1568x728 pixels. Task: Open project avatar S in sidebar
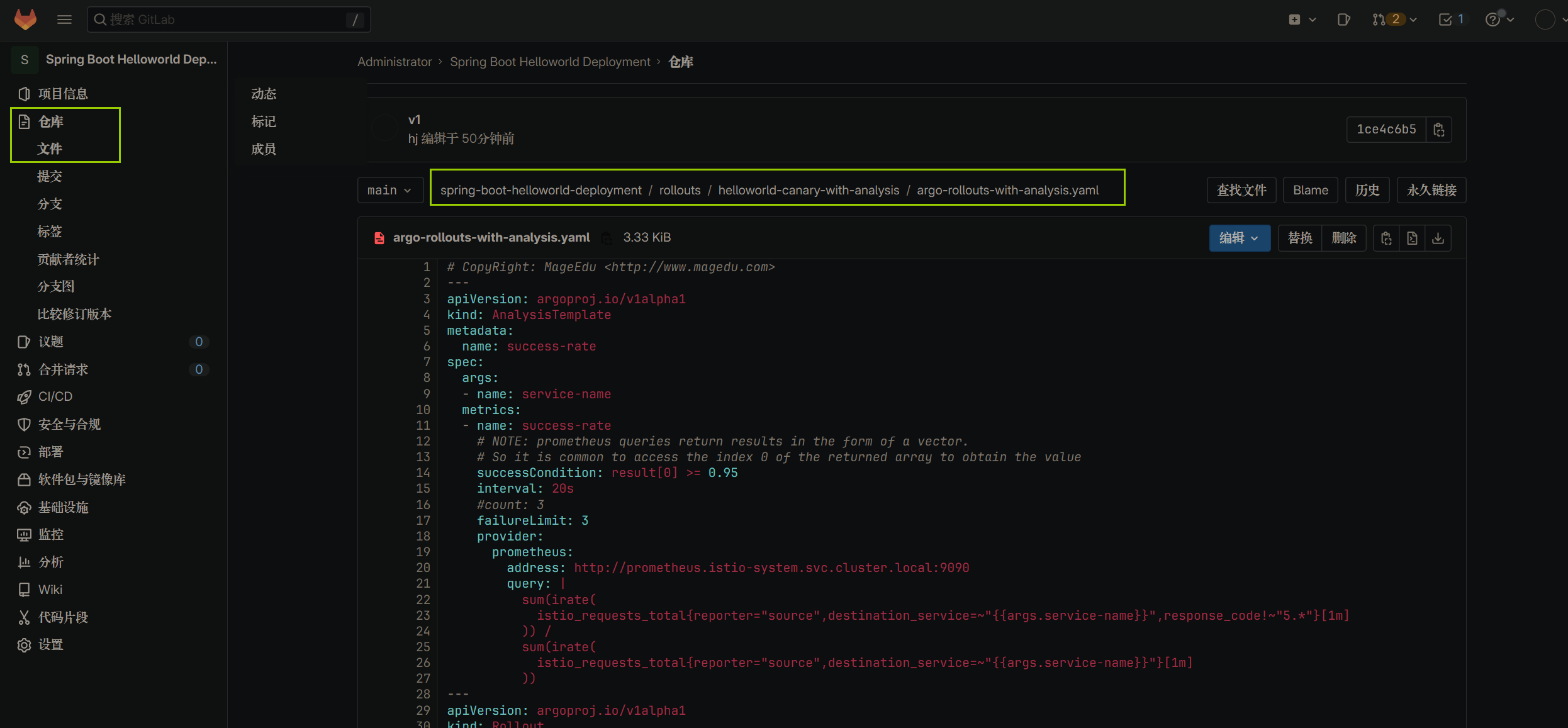click(25, 60)
